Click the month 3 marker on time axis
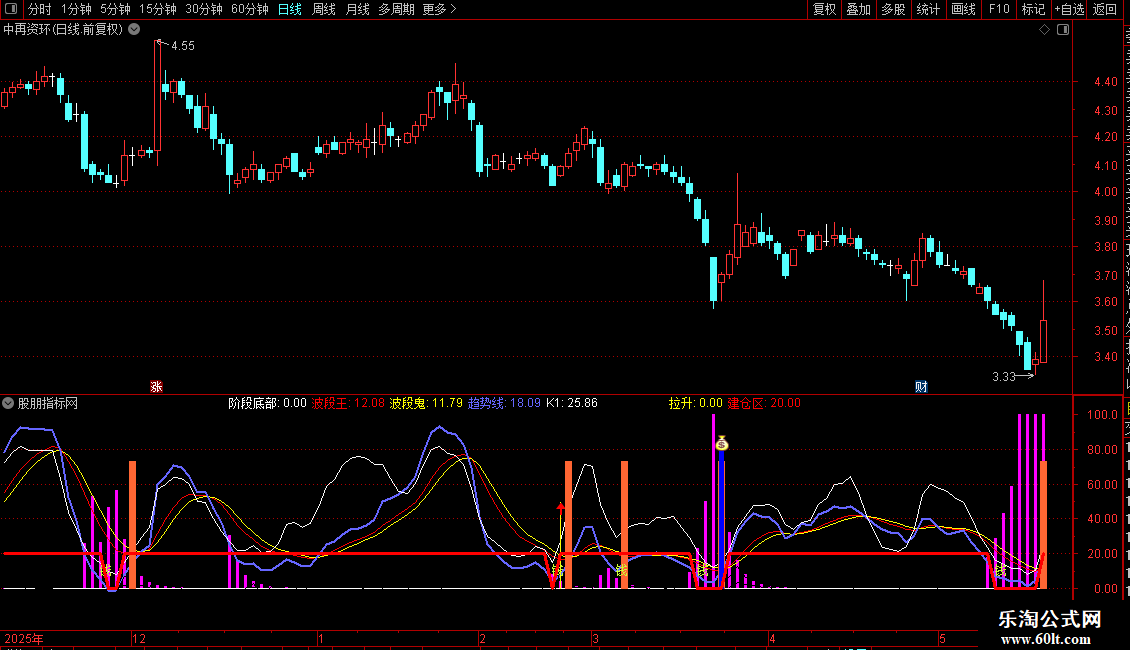This screenshot has height=650, width=1130. (595, 639)
